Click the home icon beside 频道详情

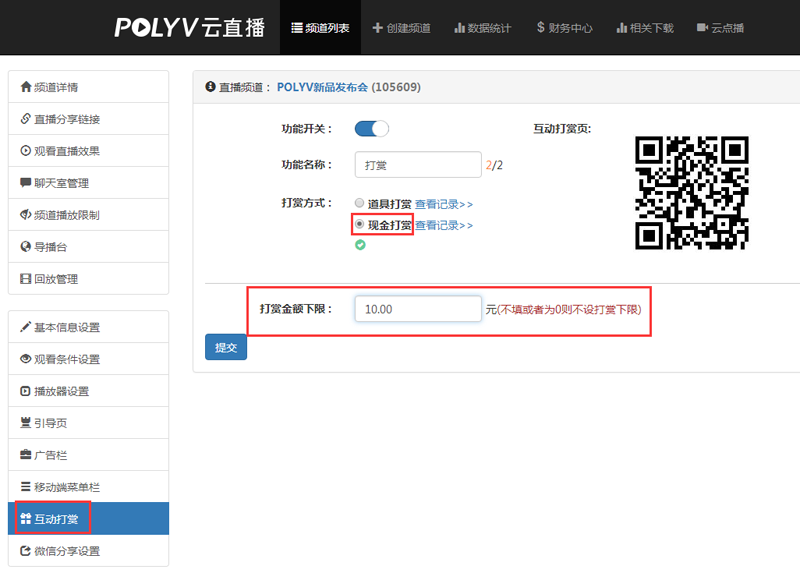point(26,87)
